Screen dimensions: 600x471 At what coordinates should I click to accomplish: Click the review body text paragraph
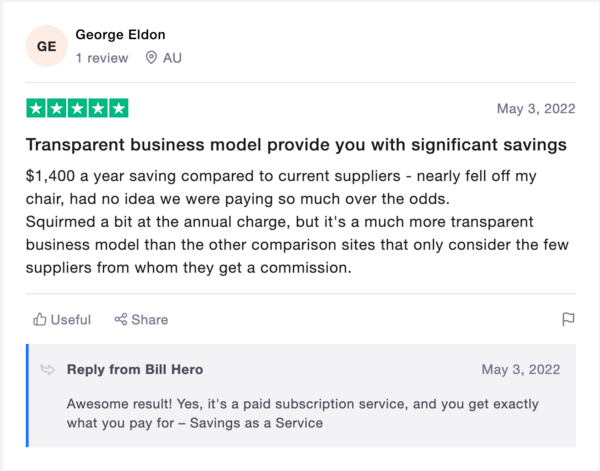[290, 221]
